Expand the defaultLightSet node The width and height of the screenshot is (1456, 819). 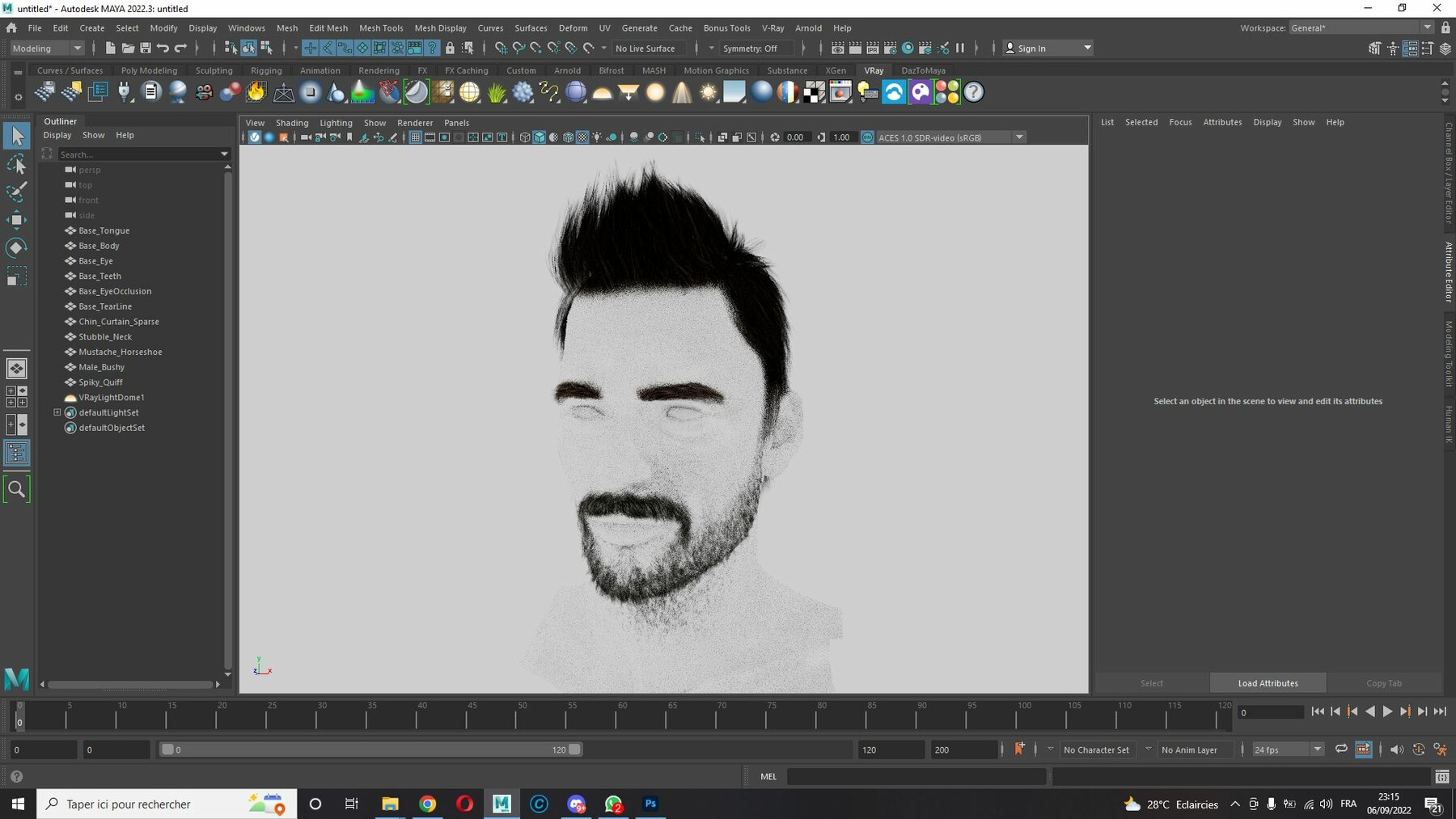57,412
